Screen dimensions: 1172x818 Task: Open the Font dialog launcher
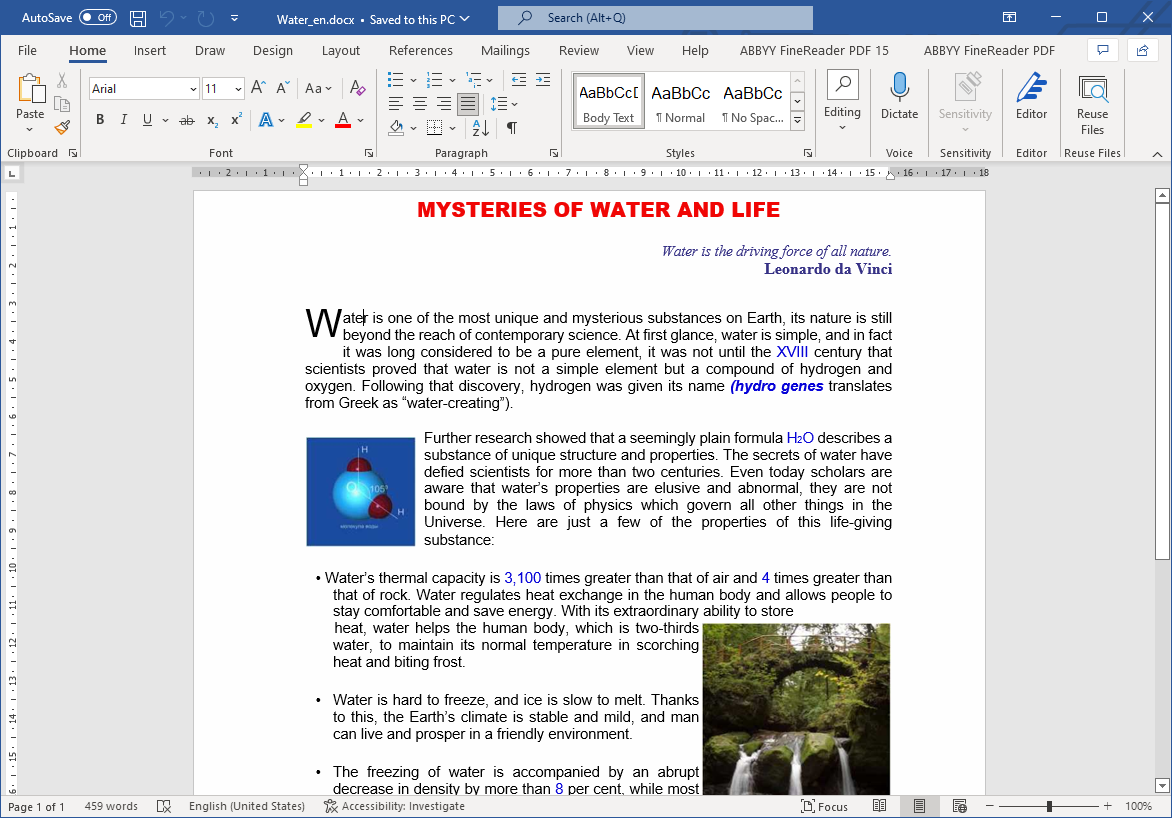point(368,153)
